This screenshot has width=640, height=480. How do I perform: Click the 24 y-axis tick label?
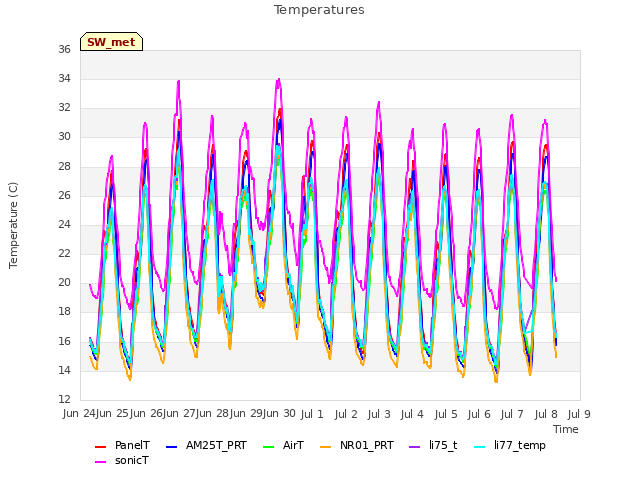[64, 224]
